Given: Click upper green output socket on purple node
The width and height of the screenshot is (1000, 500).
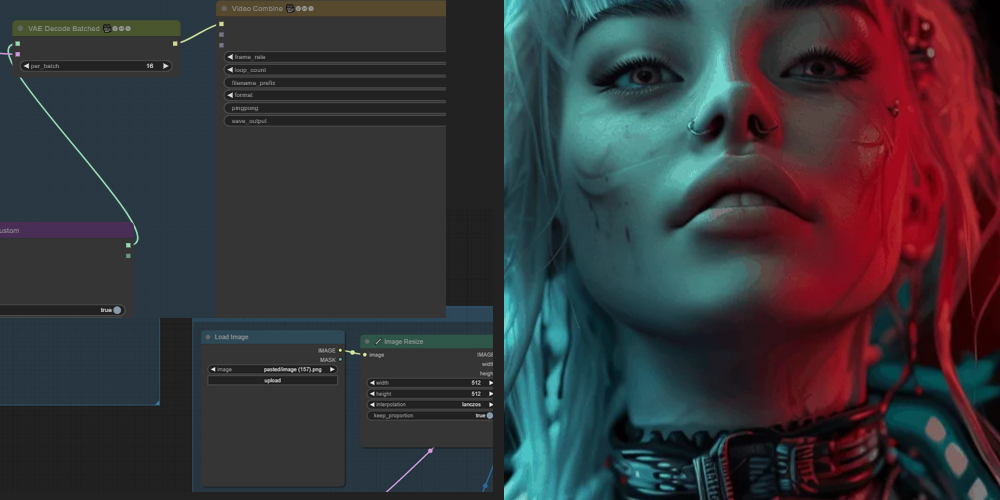Looking at the screenshot, I should coord(128,245).
